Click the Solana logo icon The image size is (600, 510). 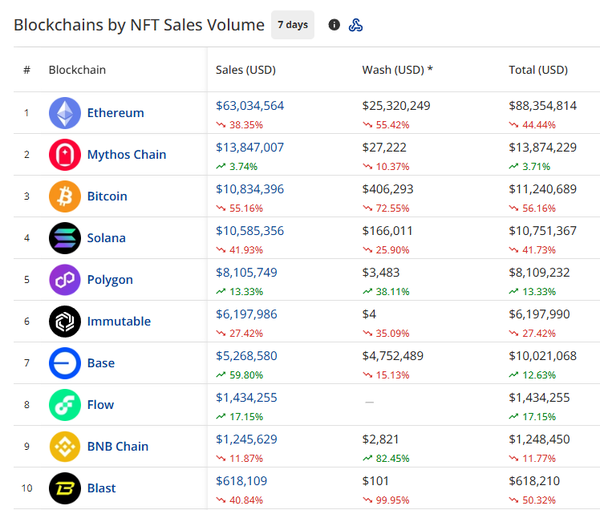click(65, 238)
